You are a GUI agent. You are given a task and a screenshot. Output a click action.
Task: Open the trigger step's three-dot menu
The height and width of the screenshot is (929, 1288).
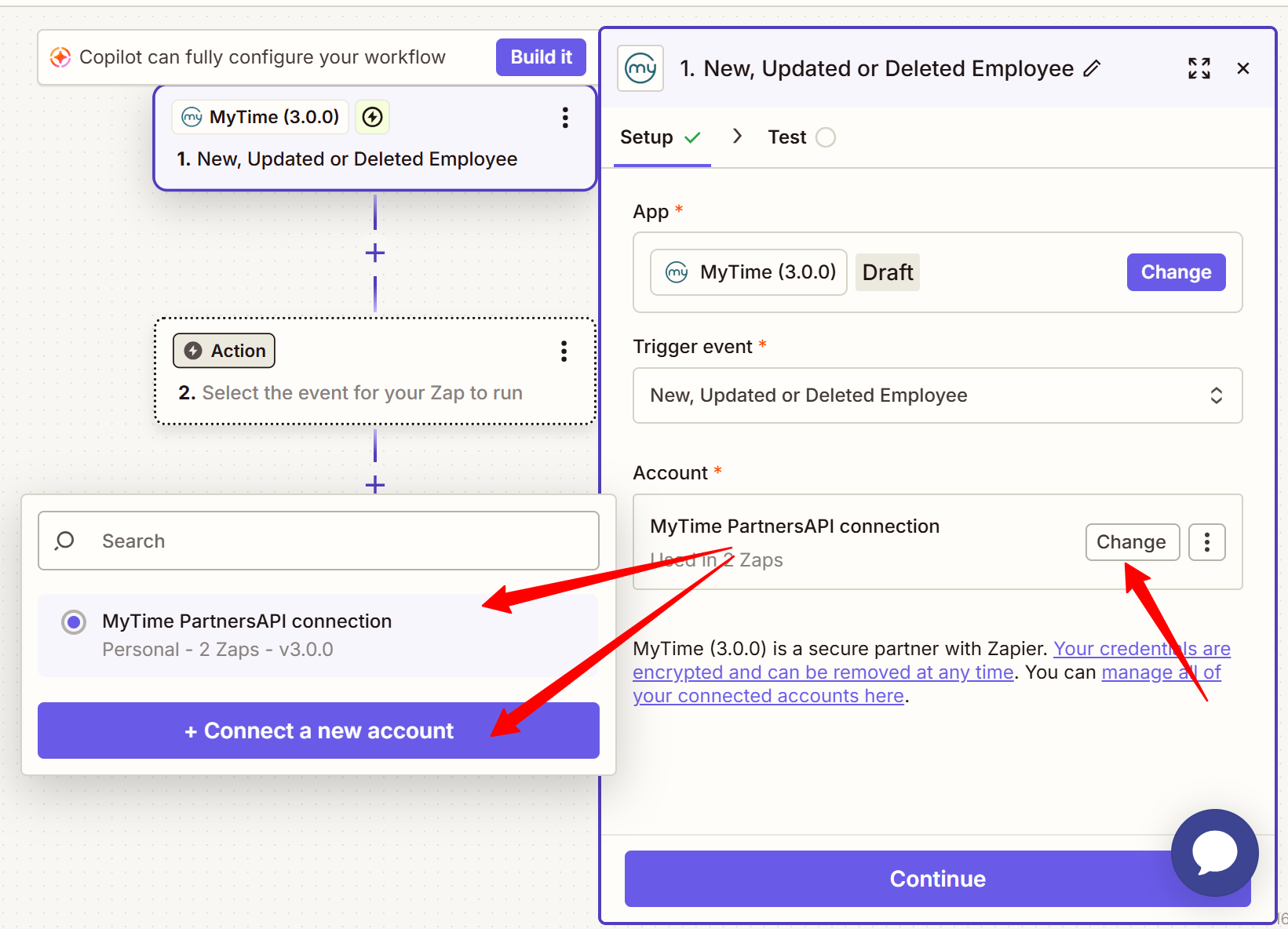(x=565, y=118)
